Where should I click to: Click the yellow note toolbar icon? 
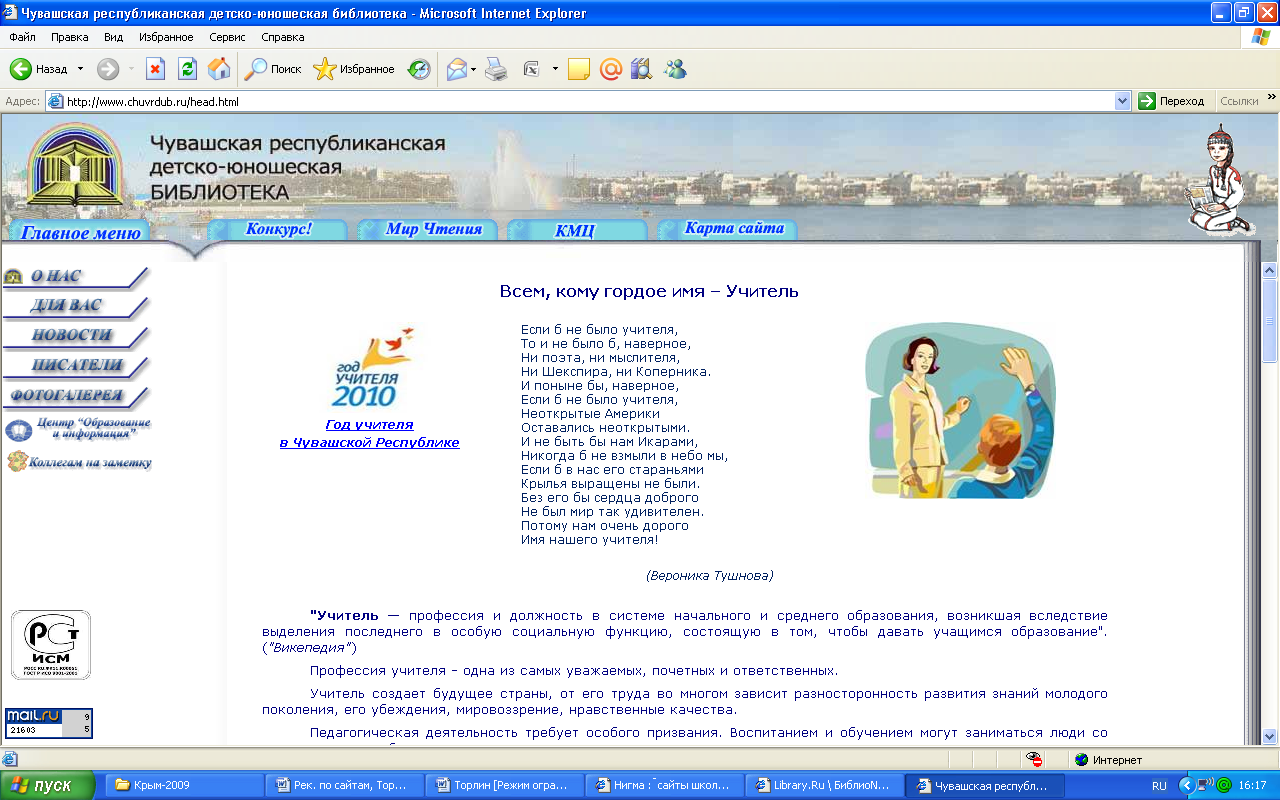click(x=578, y=69)
